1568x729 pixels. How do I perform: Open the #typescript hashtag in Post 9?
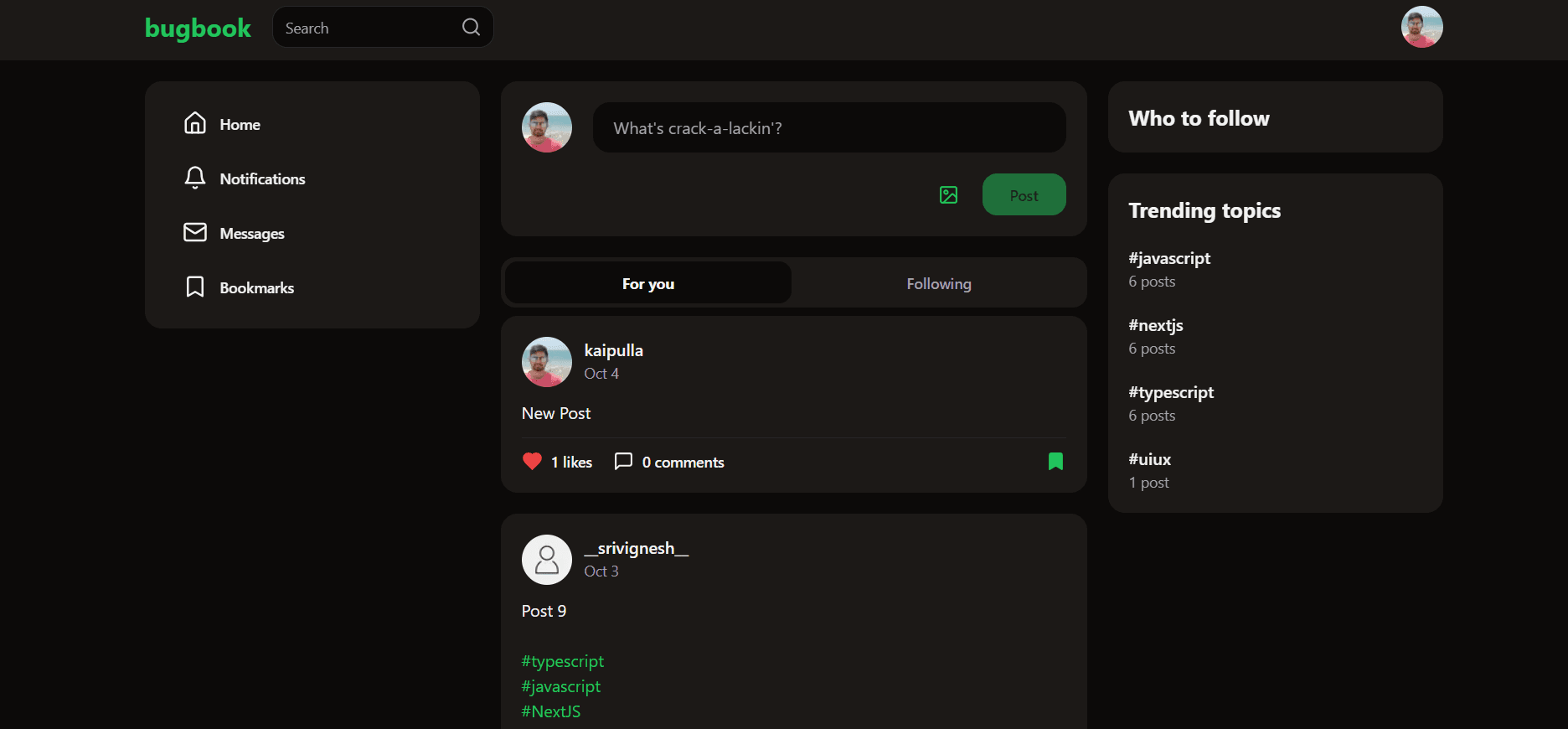click(x=562, y=661)
